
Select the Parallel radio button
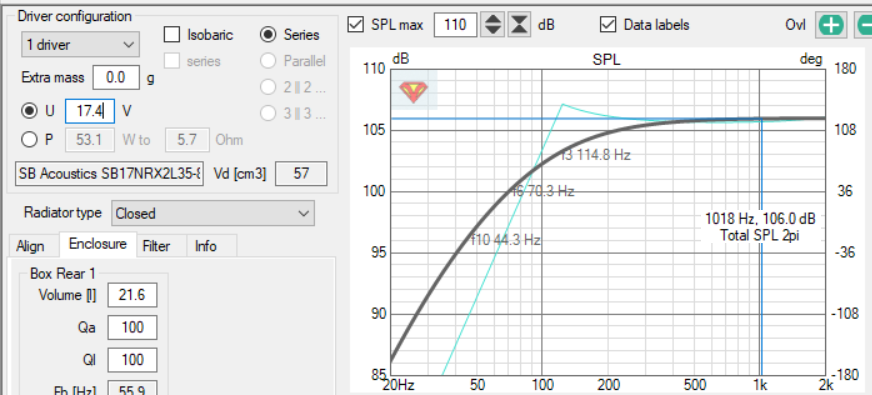tap(268, 61)
